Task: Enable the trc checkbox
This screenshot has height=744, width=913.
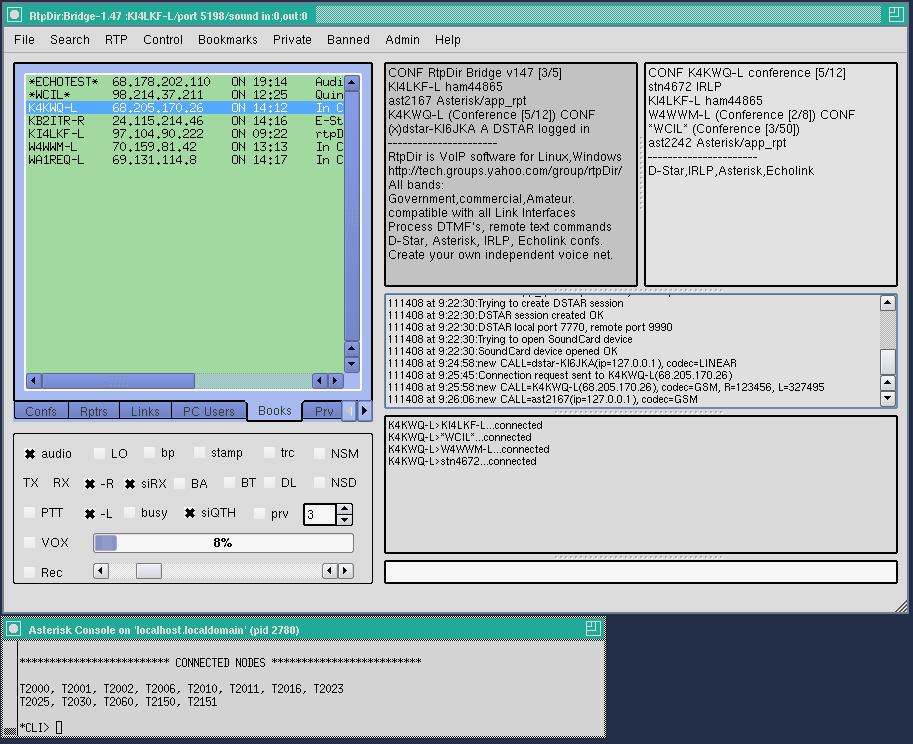Action: pyautogui.click(x=269, y=452)
